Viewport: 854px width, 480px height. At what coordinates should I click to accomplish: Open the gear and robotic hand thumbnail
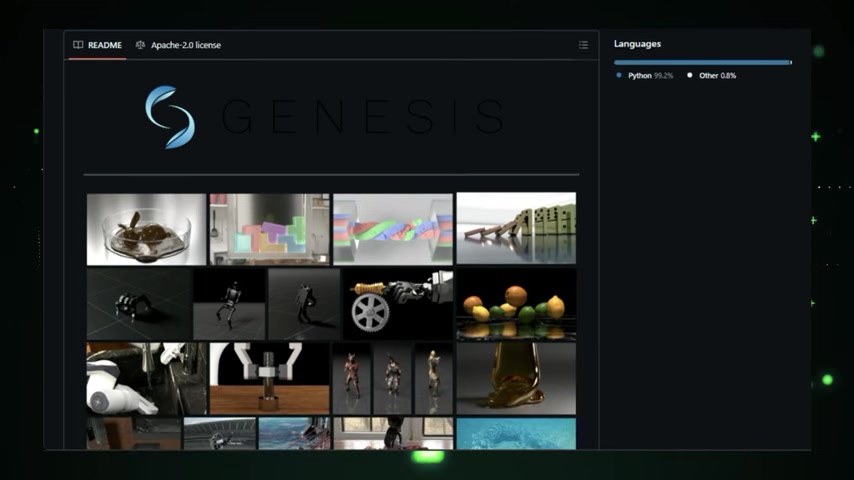[x=398, y=304]
